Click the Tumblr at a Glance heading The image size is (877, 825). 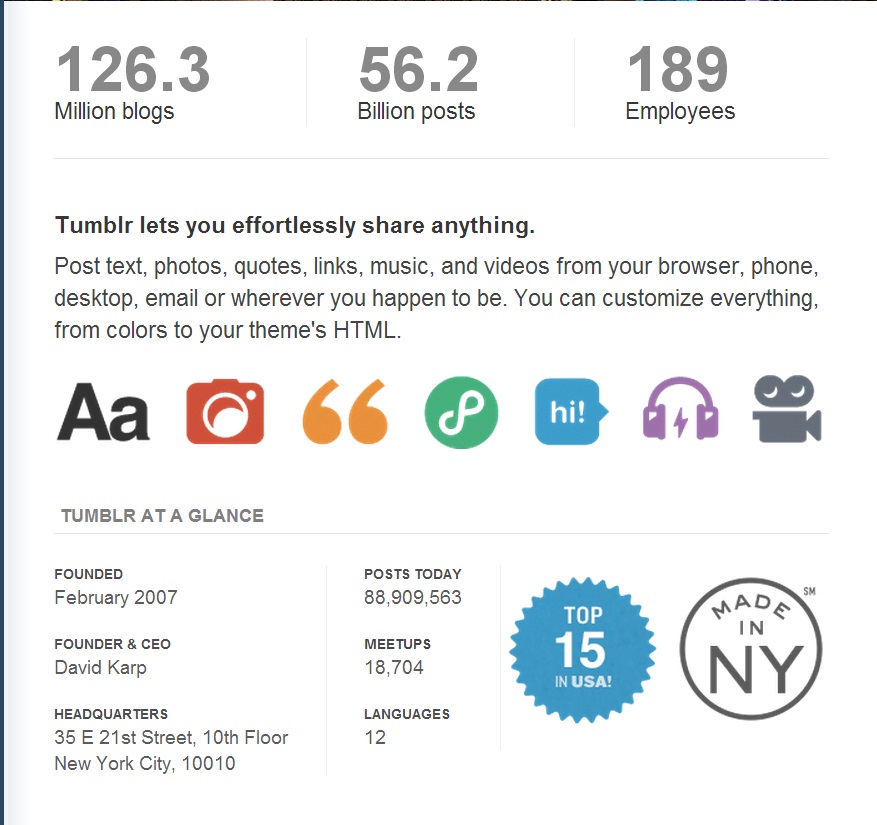pos(162,515)
